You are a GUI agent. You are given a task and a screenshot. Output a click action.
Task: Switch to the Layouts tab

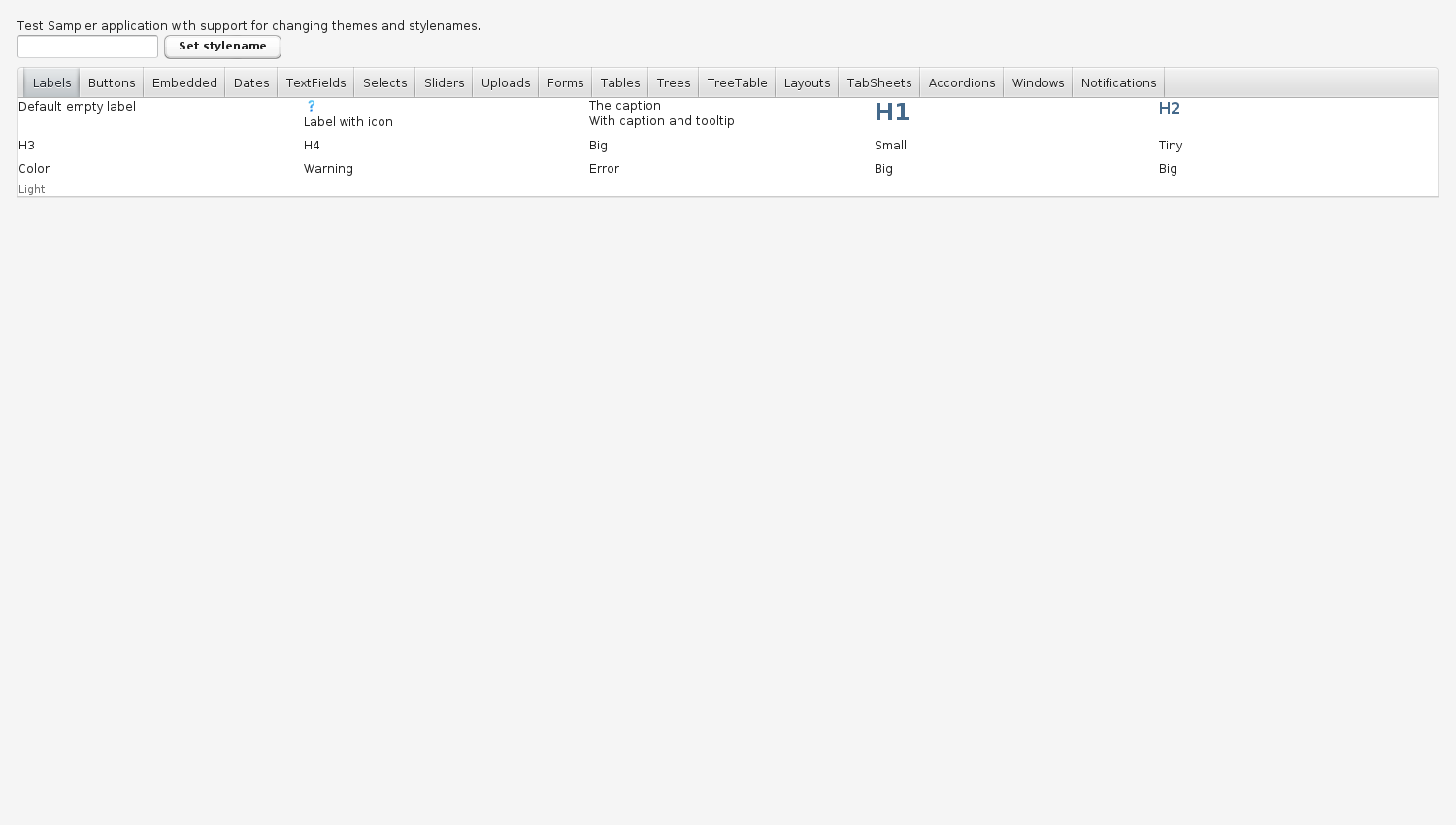pyautogui.click(x=807, y=83)
